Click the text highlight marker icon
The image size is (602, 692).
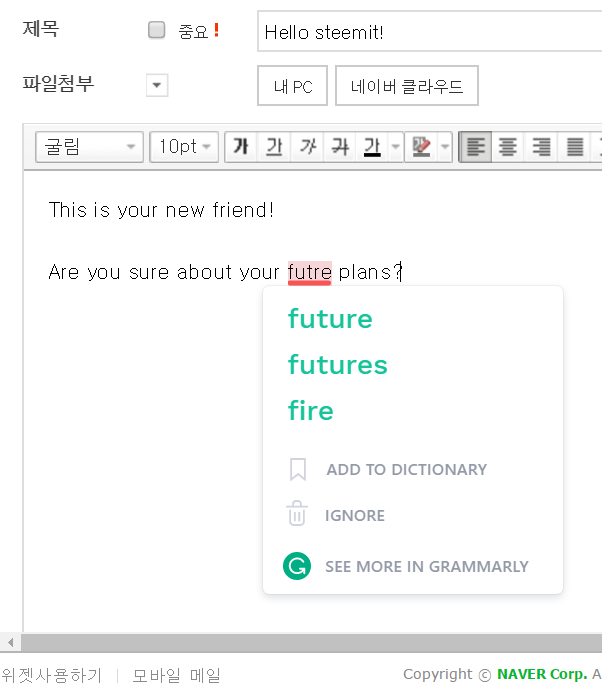(421, 147)
